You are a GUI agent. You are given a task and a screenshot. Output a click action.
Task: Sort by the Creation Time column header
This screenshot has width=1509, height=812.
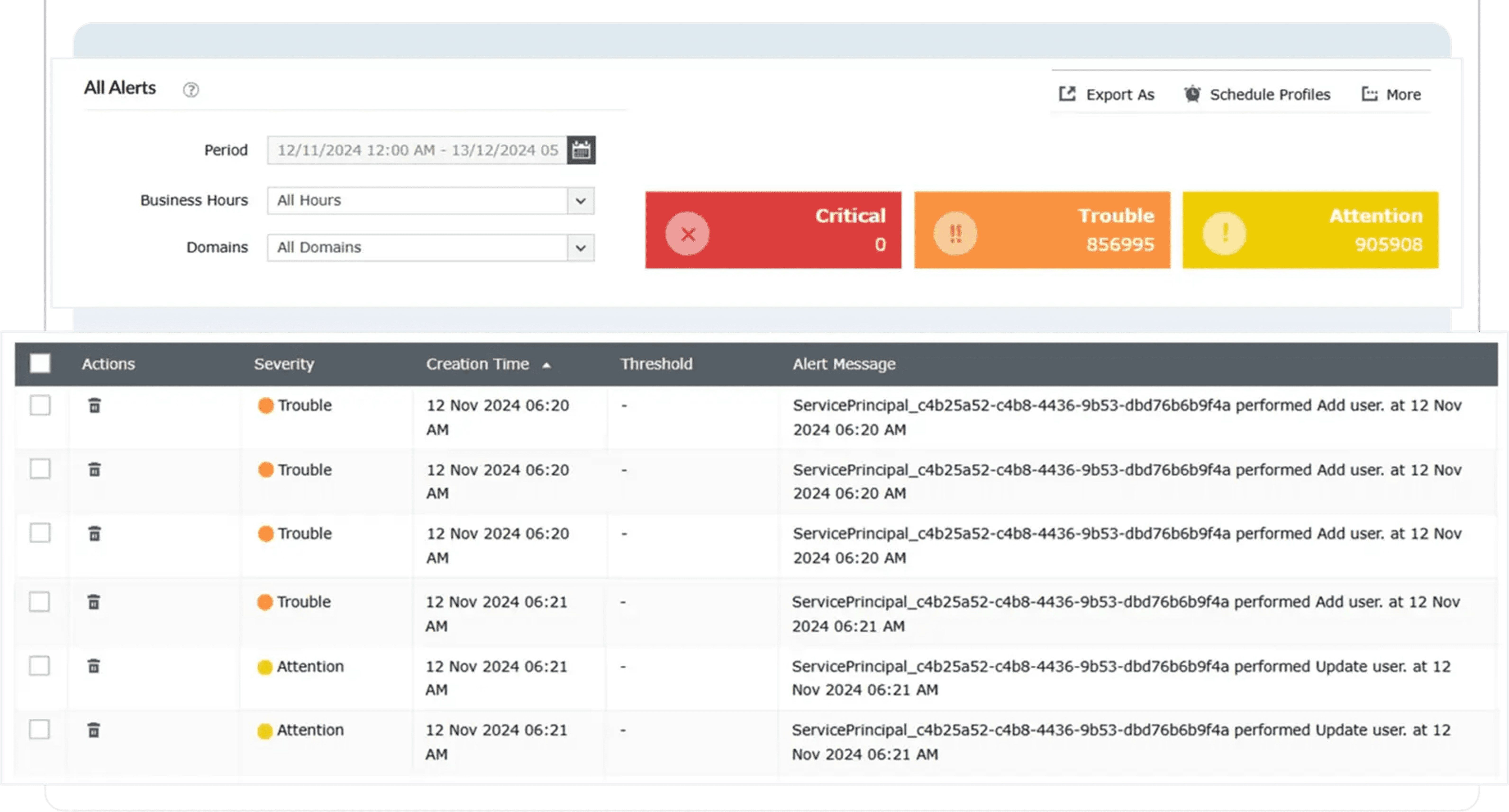point(477,364)
